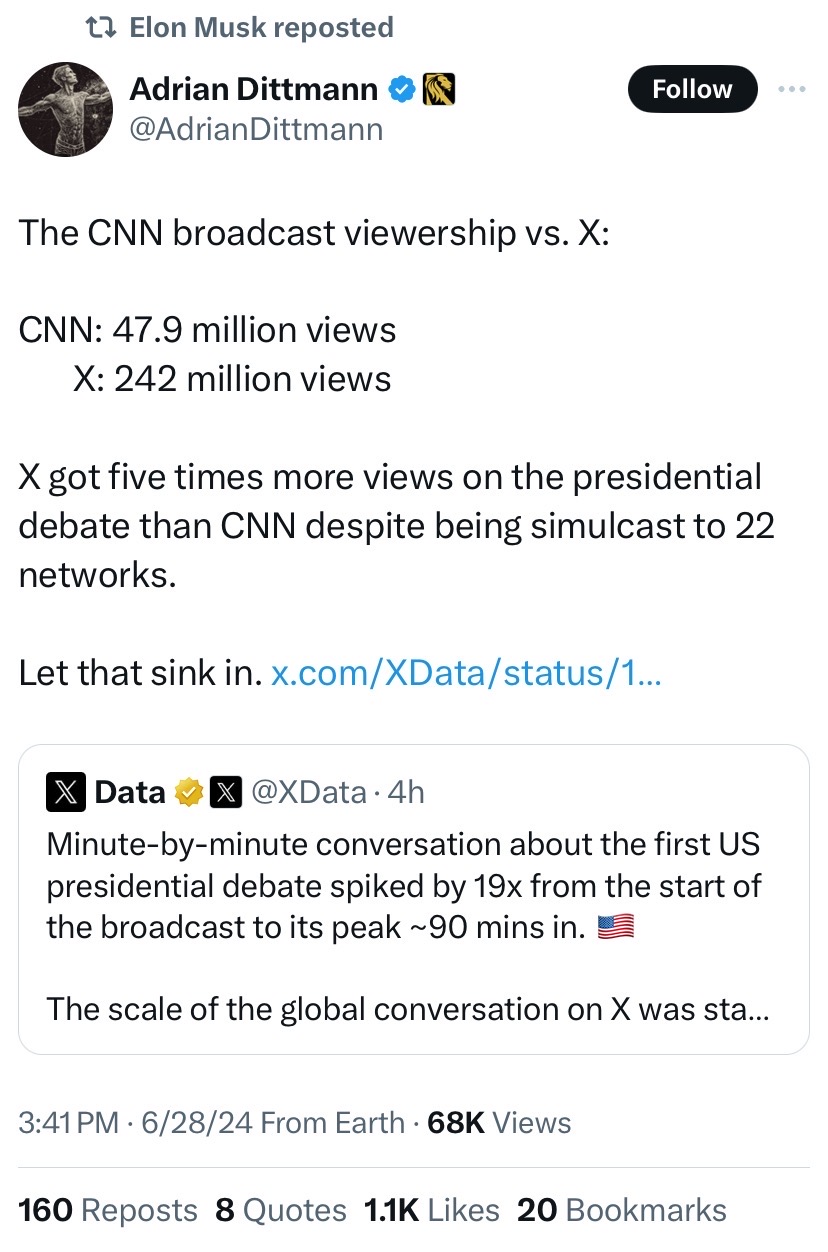Tap the repost arrows icon beside Elon Musk
The width and height of the screenshot is (828, 1252).
tap(100, 27)
